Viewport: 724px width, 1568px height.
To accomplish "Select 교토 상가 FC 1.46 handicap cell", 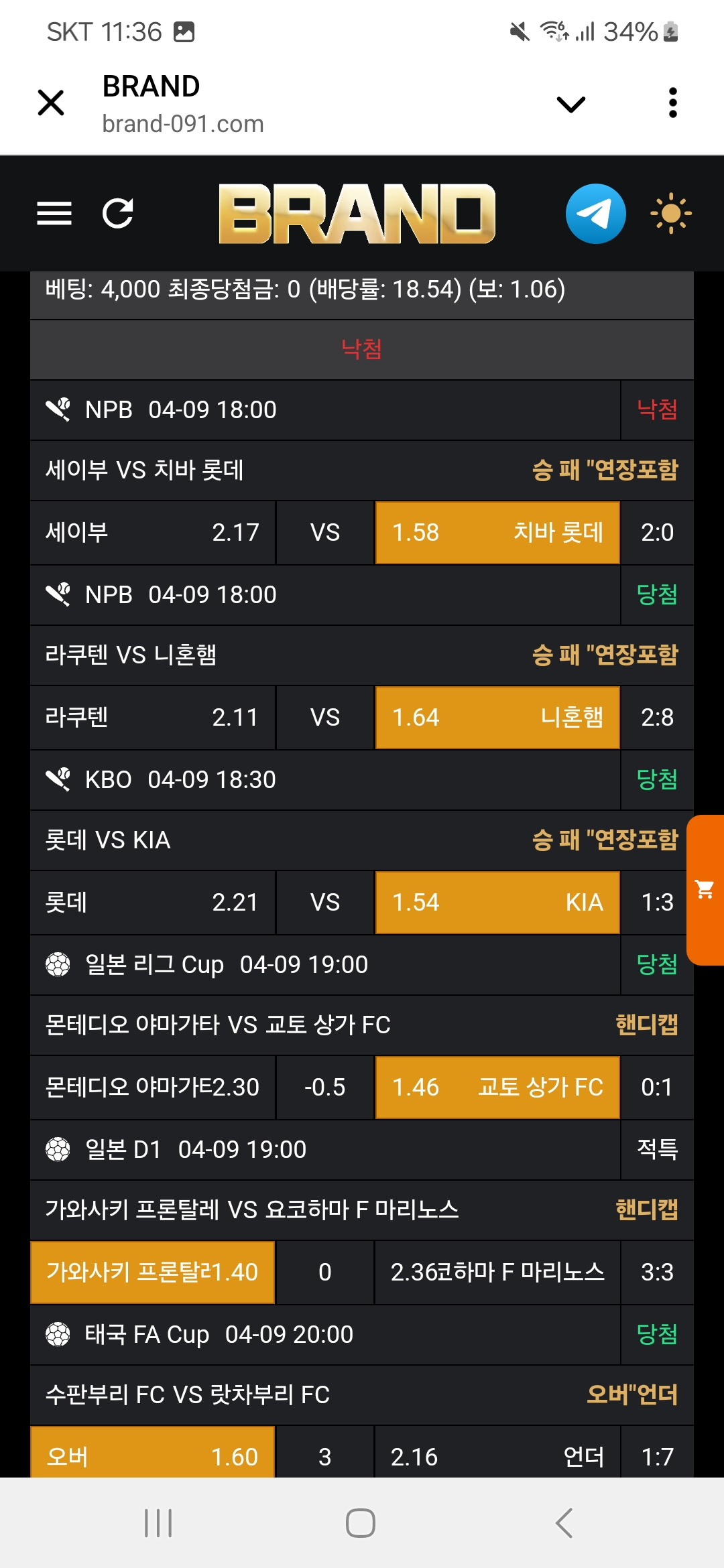I will pyautogui.click(x=497, y=1088).
